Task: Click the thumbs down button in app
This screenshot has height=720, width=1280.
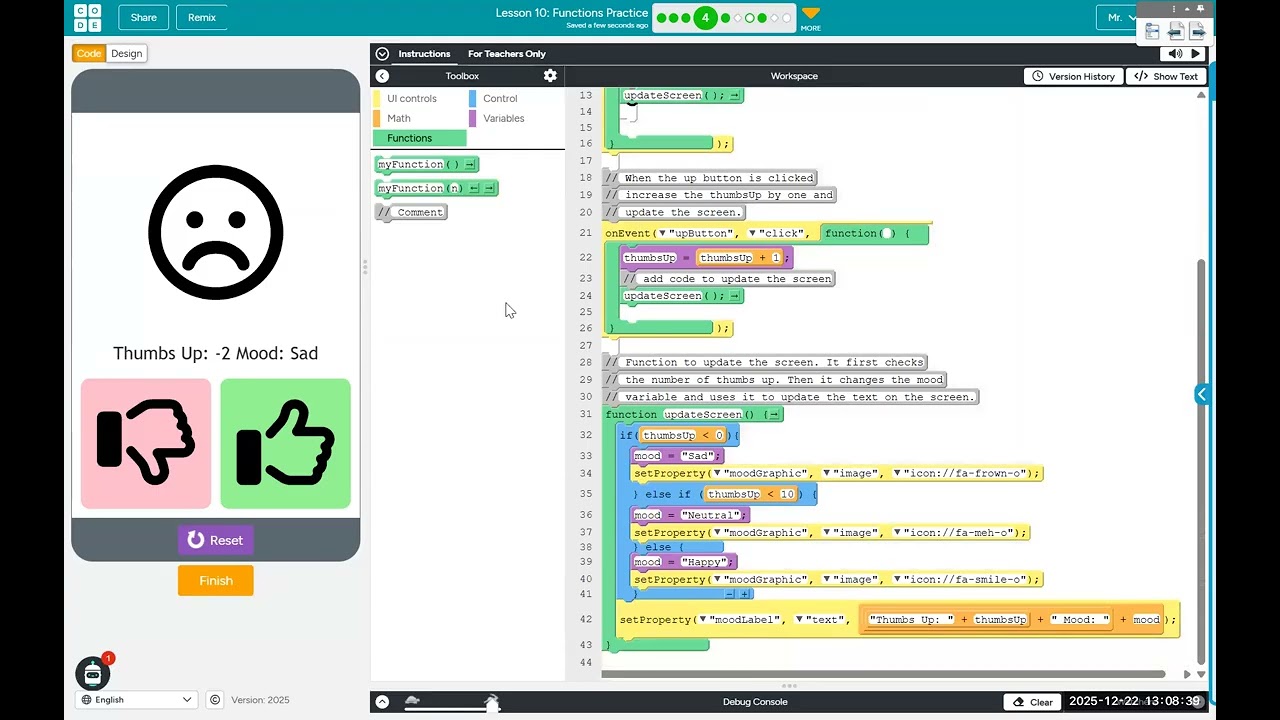Action: click(x=146, y=443)
